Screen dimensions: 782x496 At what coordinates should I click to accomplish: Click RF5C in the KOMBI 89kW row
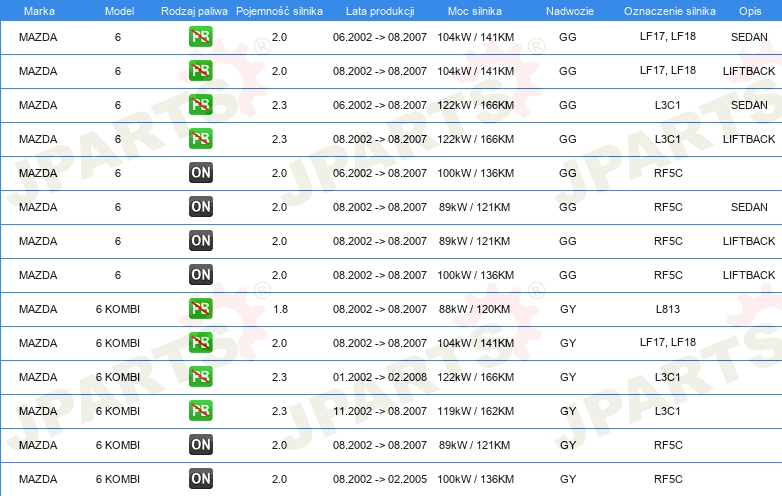coord(668,445)
